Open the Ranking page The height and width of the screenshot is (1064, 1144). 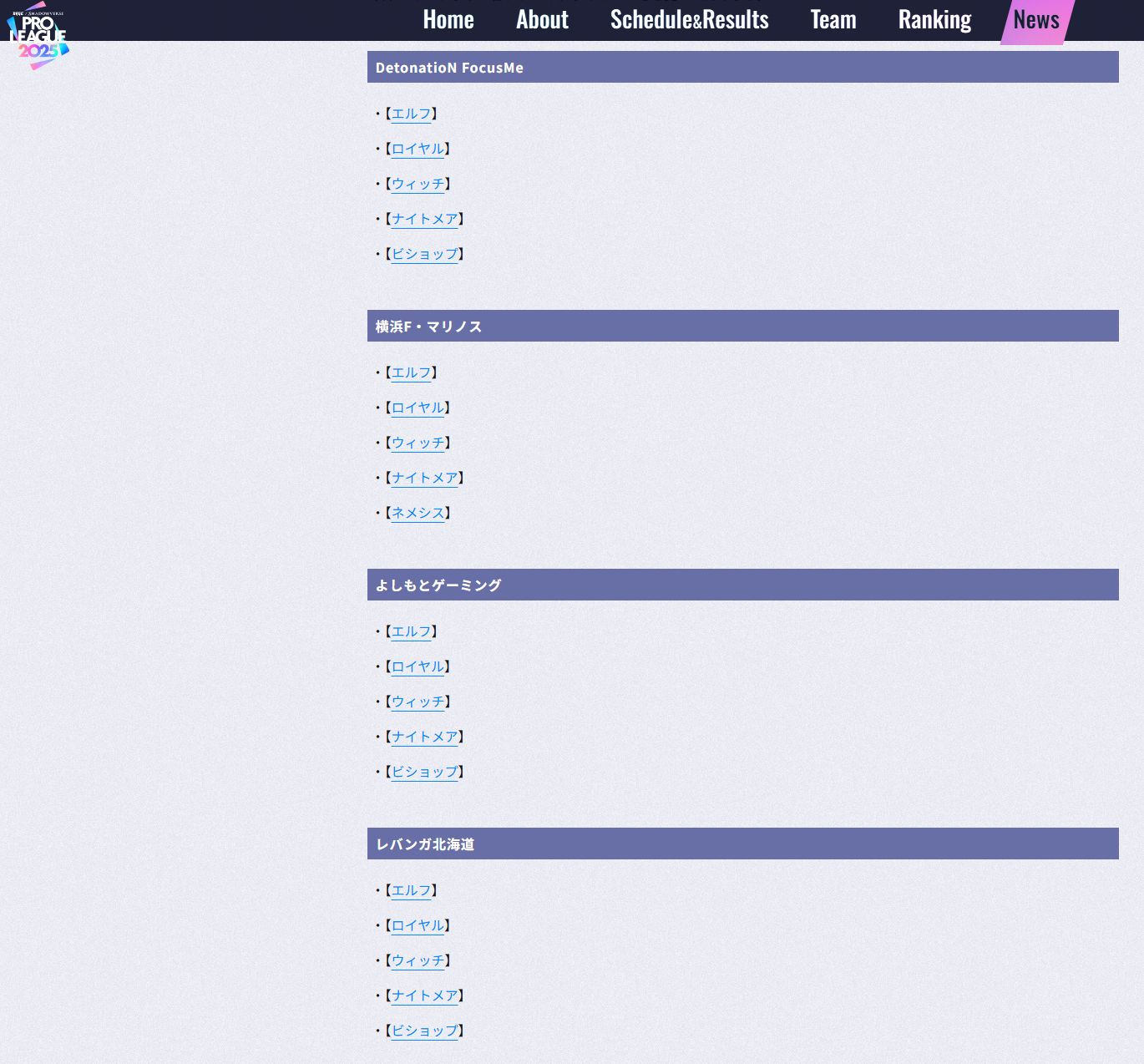pyautogui.click(x=935, y=19)
